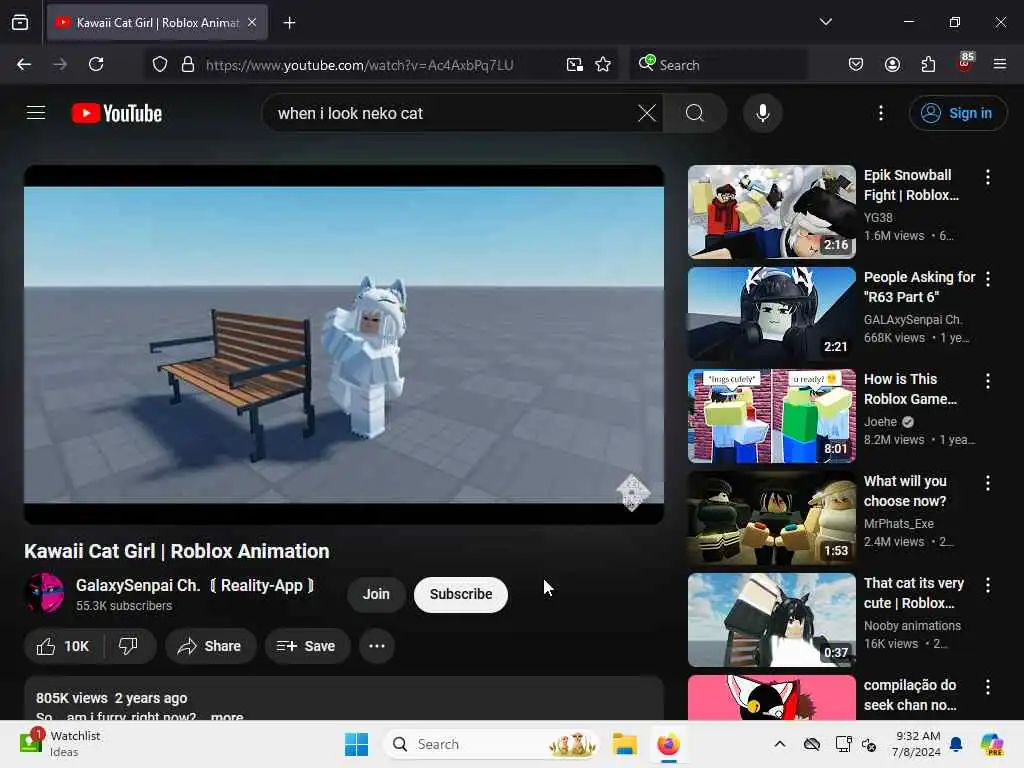Close the Kawaii Cat Girl tab
The image size is (1024, 768).
pyautogui.click(x=252, y=22)
